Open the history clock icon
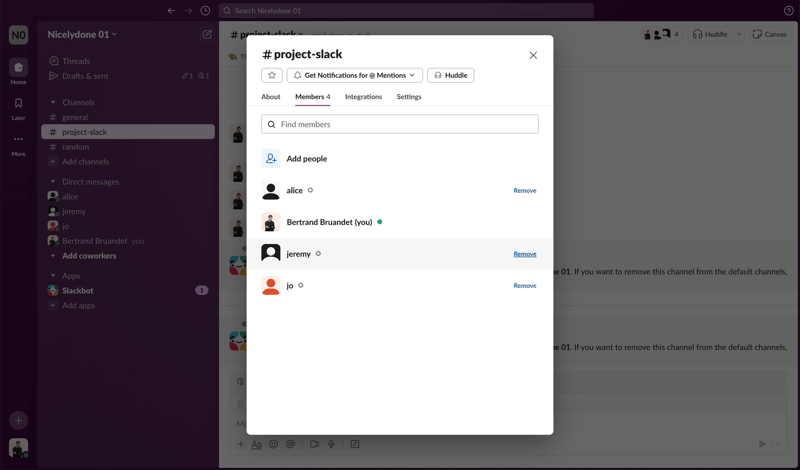800x470 pixels. 205,11
